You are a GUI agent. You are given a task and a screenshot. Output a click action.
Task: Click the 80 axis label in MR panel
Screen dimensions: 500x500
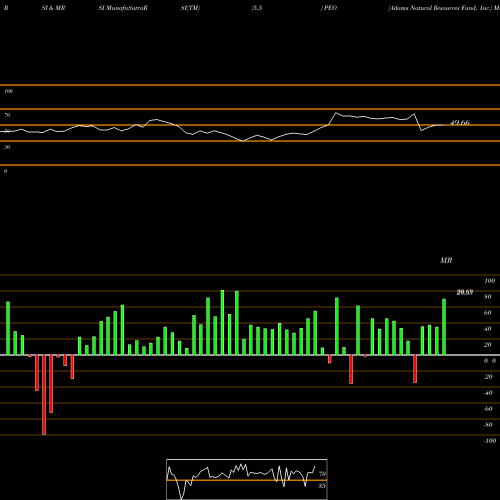point(488,297)
